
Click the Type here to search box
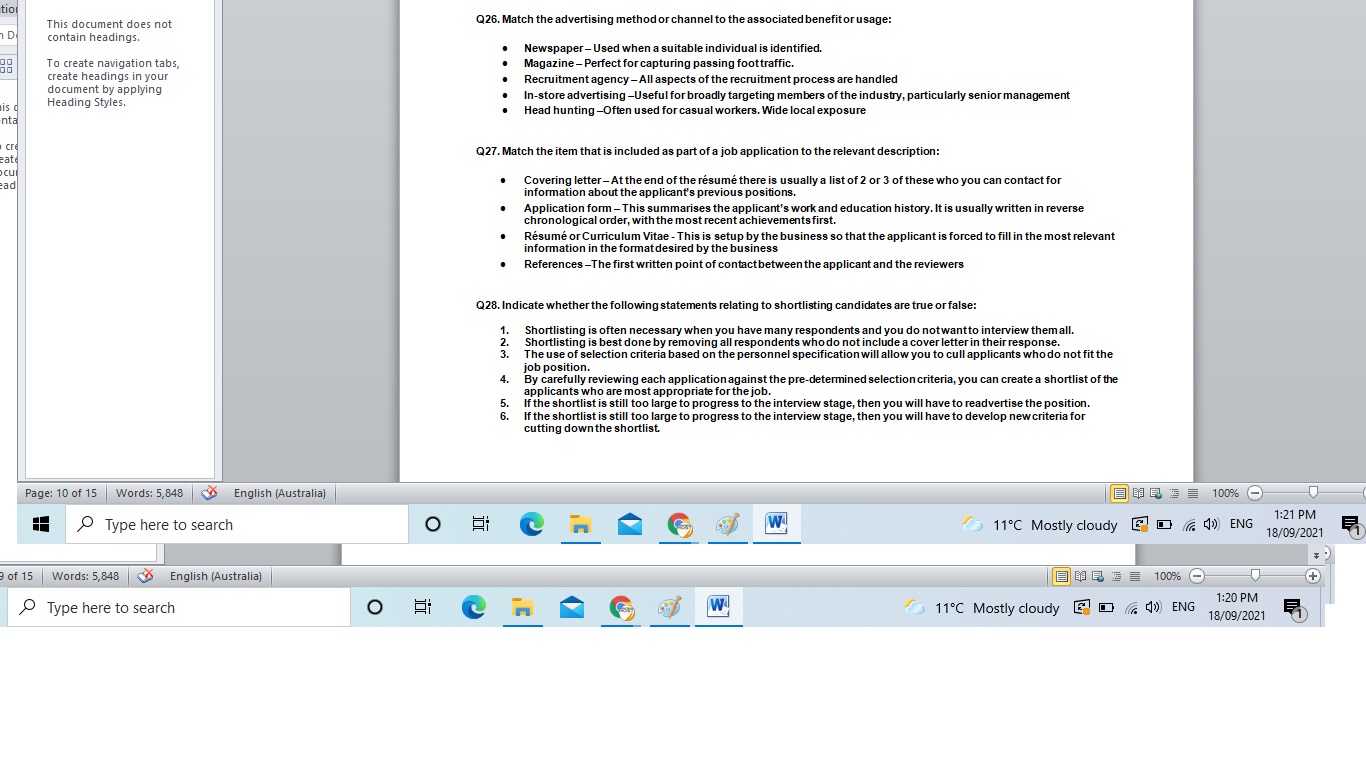pos(237,523)
